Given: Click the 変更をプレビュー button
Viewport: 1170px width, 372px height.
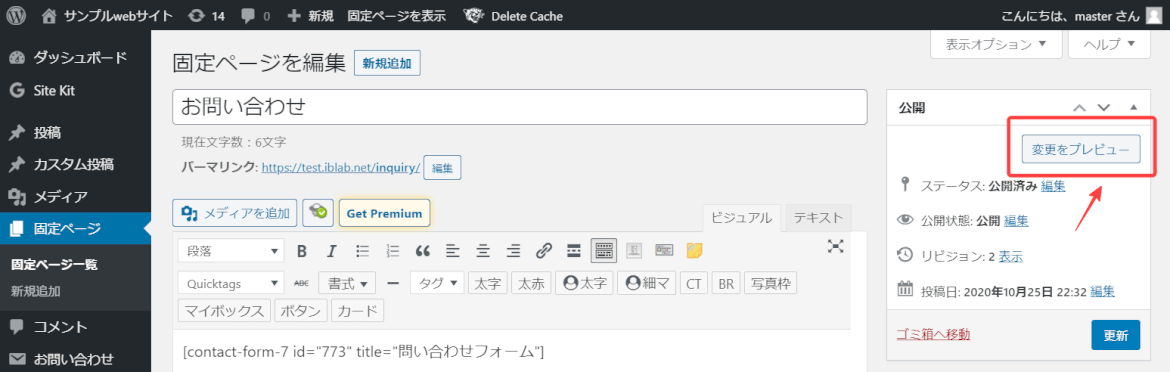Looking at the screenshot, I should click(x=1081, y=150).
